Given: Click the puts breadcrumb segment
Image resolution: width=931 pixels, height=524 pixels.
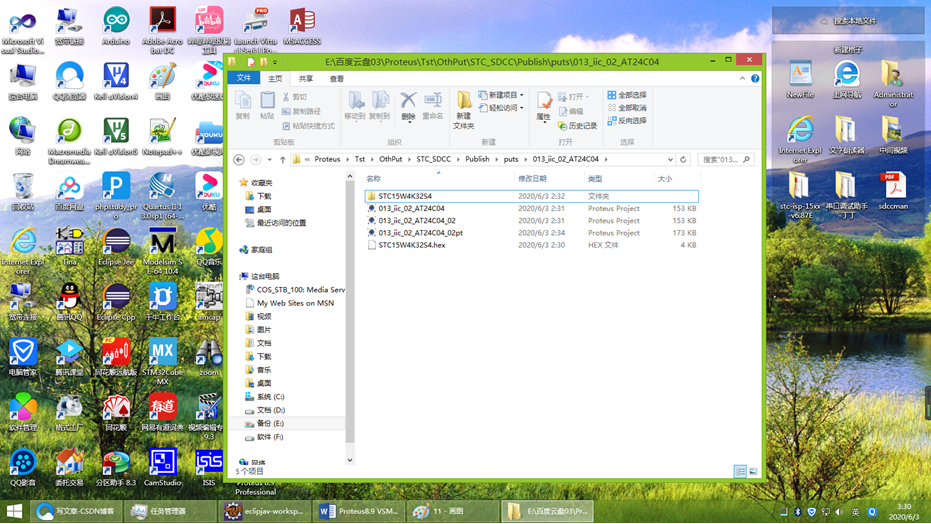Looking at the screenshot, I should pyautogui.click(x=511, y=159).
